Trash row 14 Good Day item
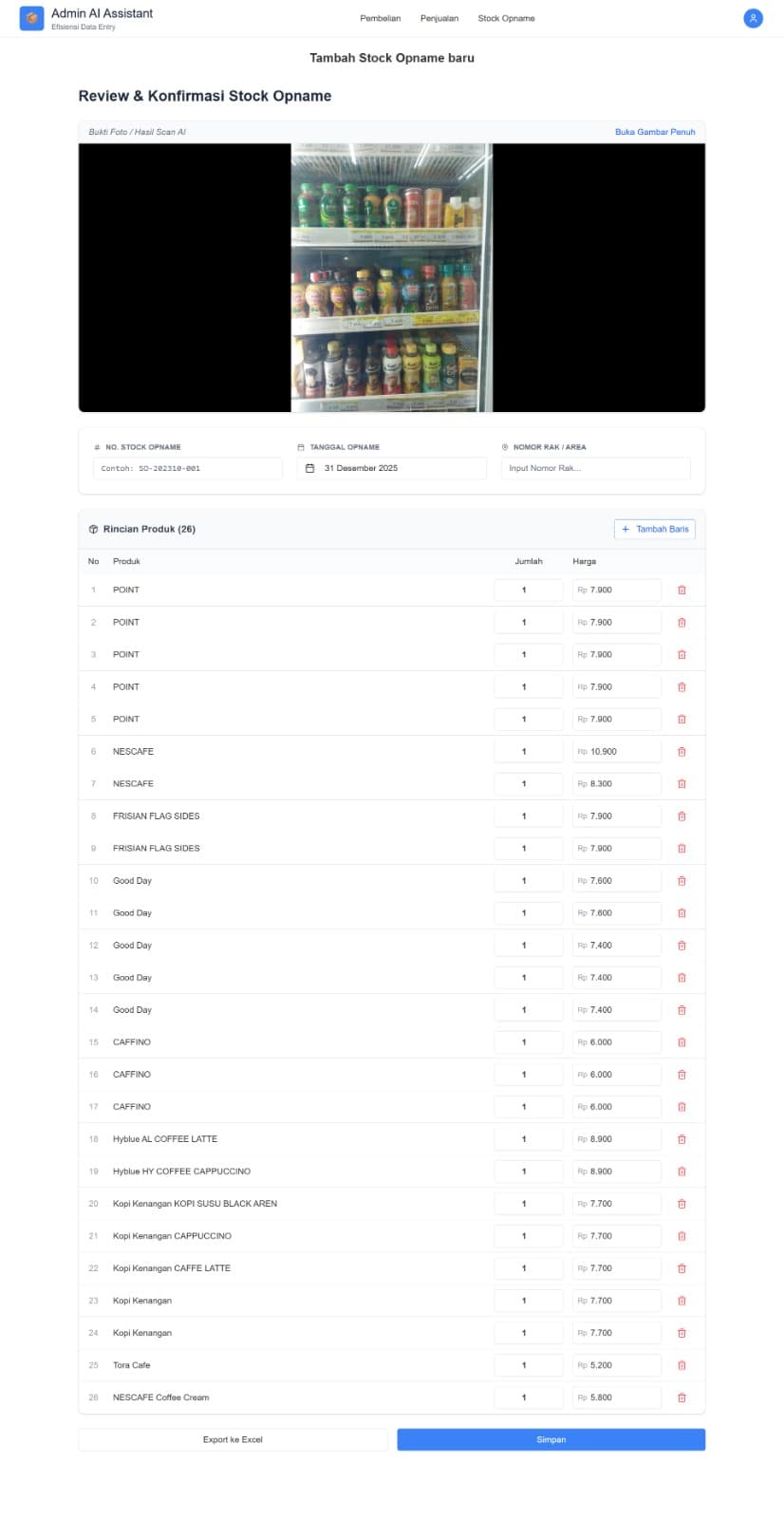This screenshot has height=1519, width=784. tap(681, 1010)
